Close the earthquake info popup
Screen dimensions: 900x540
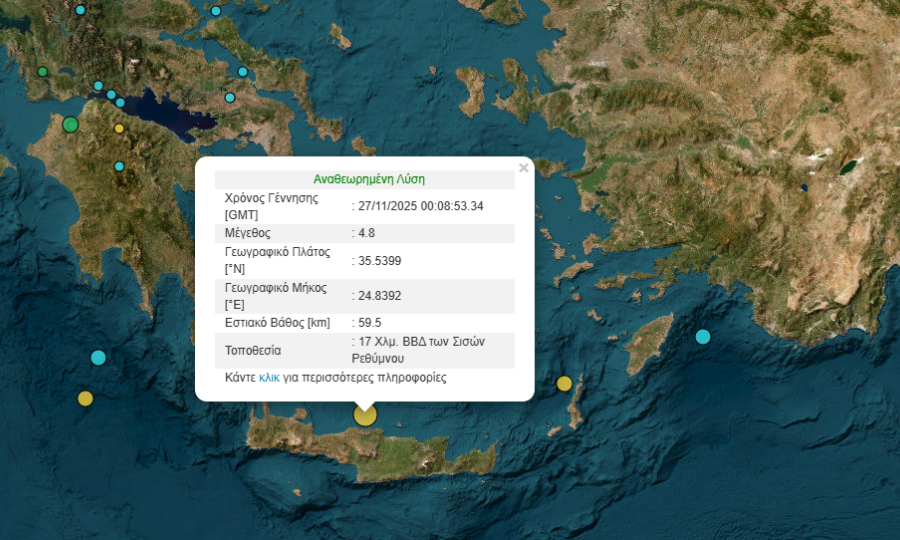(523, 169)
